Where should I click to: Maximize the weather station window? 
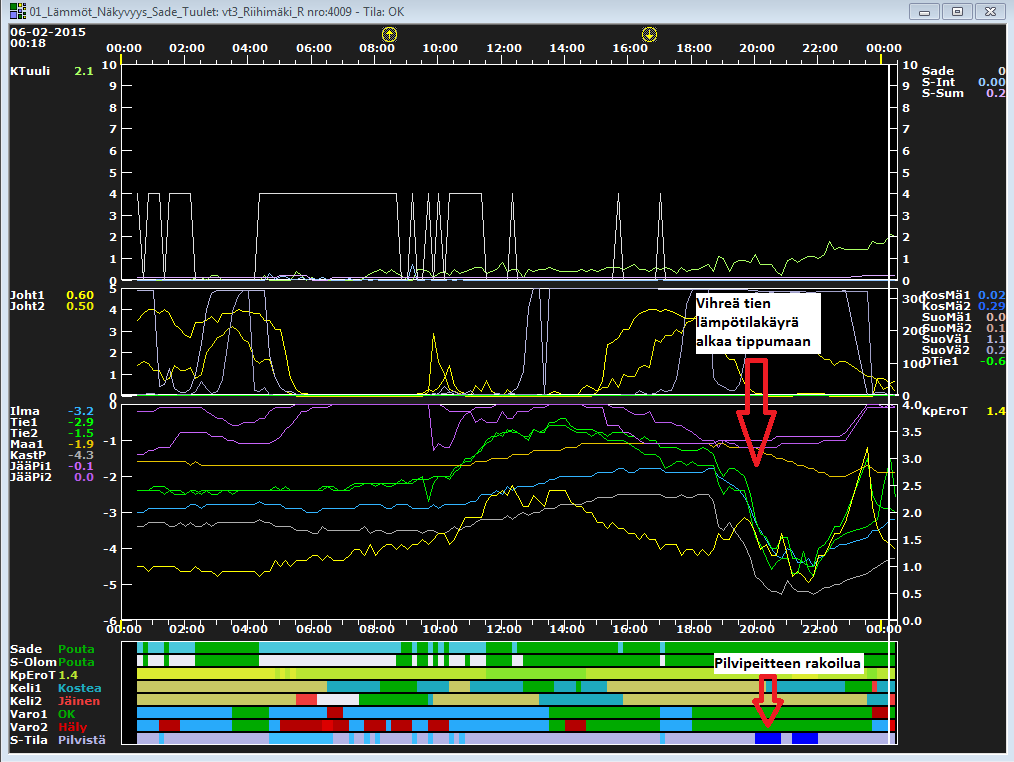[957, 12]
